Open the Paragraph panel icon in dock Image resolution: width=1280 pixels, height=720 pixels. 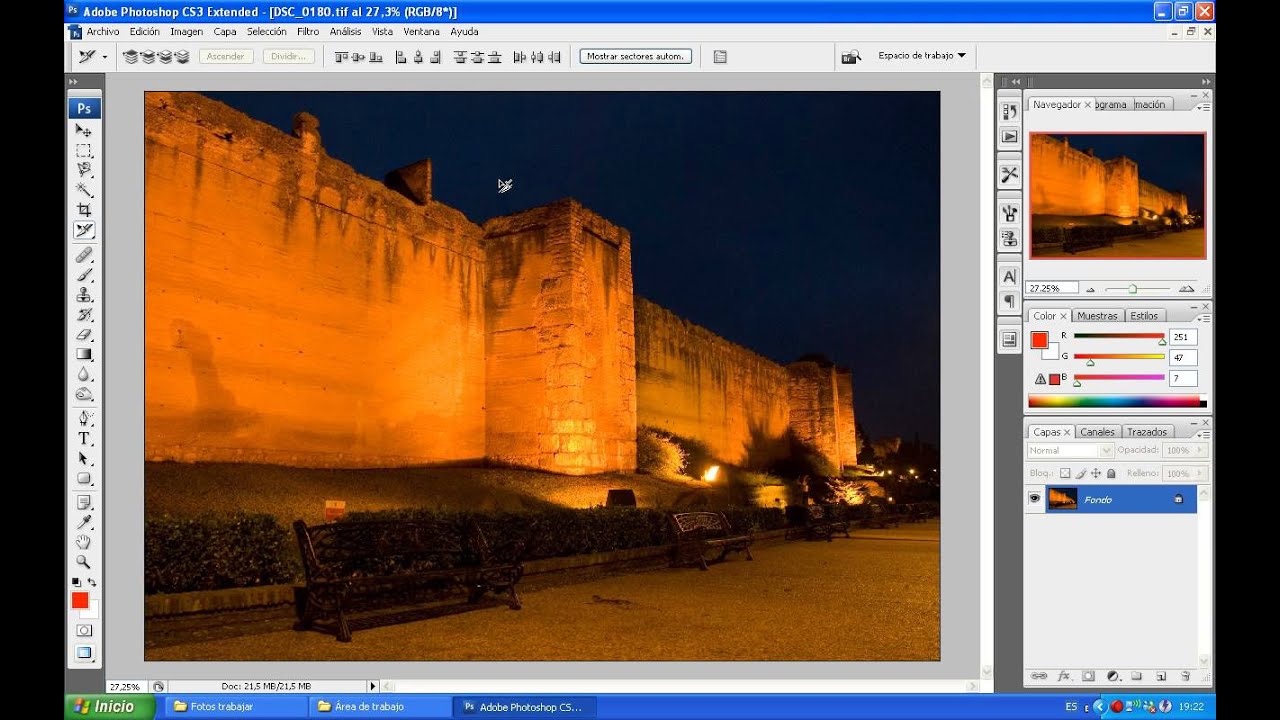(1009, 301)
